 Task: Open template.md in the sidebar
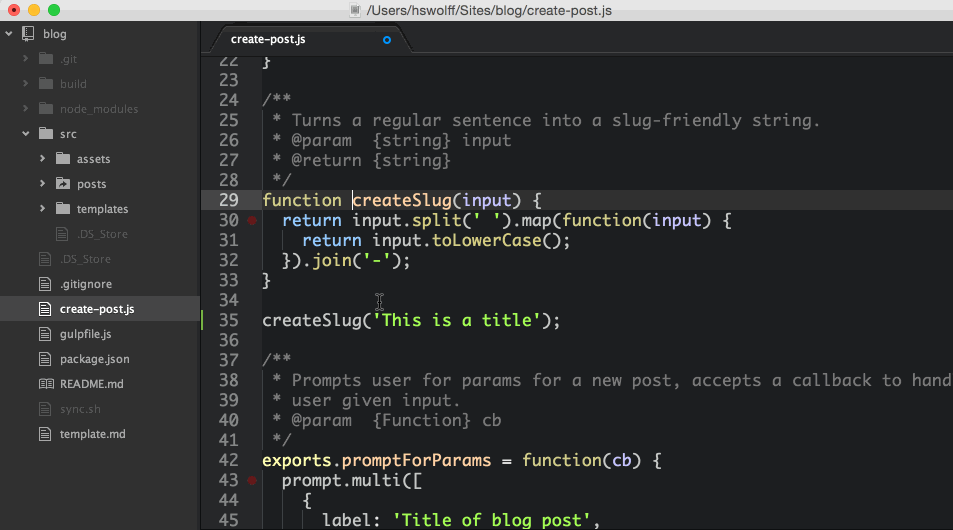pyautogui.click(x=92, y=434)
